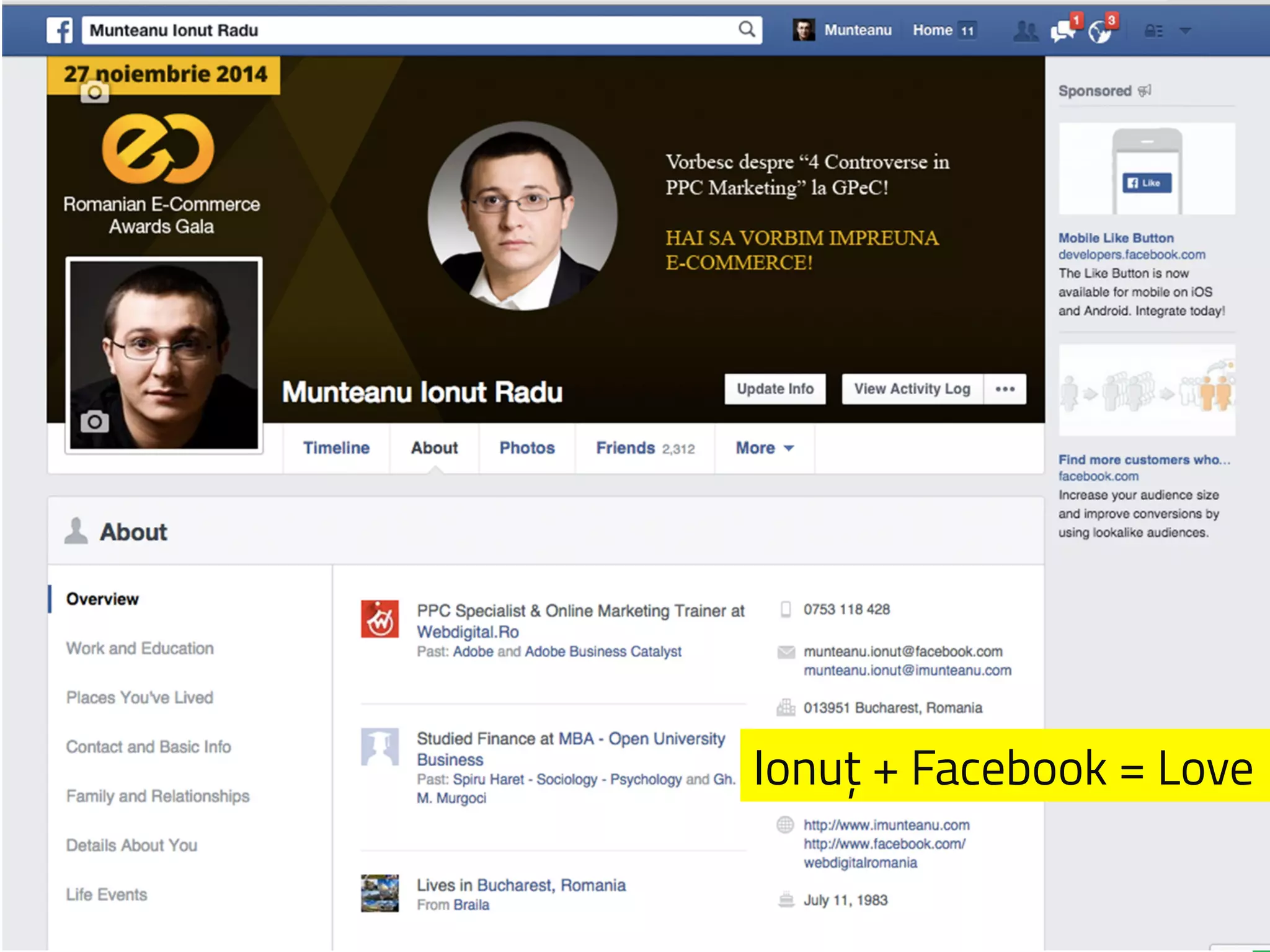Open facebook.com/webdigitalromania link

(x=884, y=853)
